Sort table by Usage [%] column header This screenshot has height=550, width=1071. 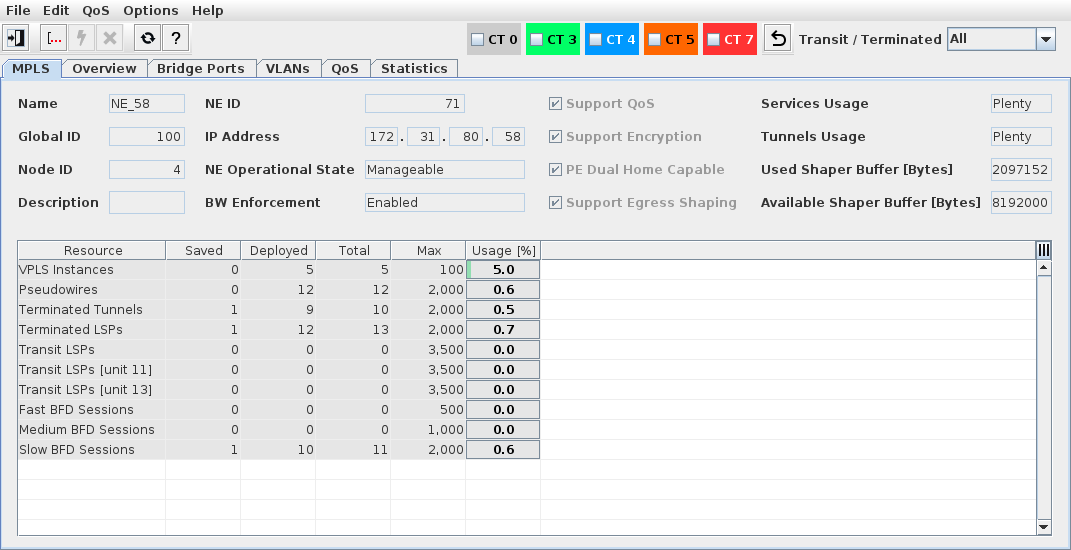[x=503, y=250]
